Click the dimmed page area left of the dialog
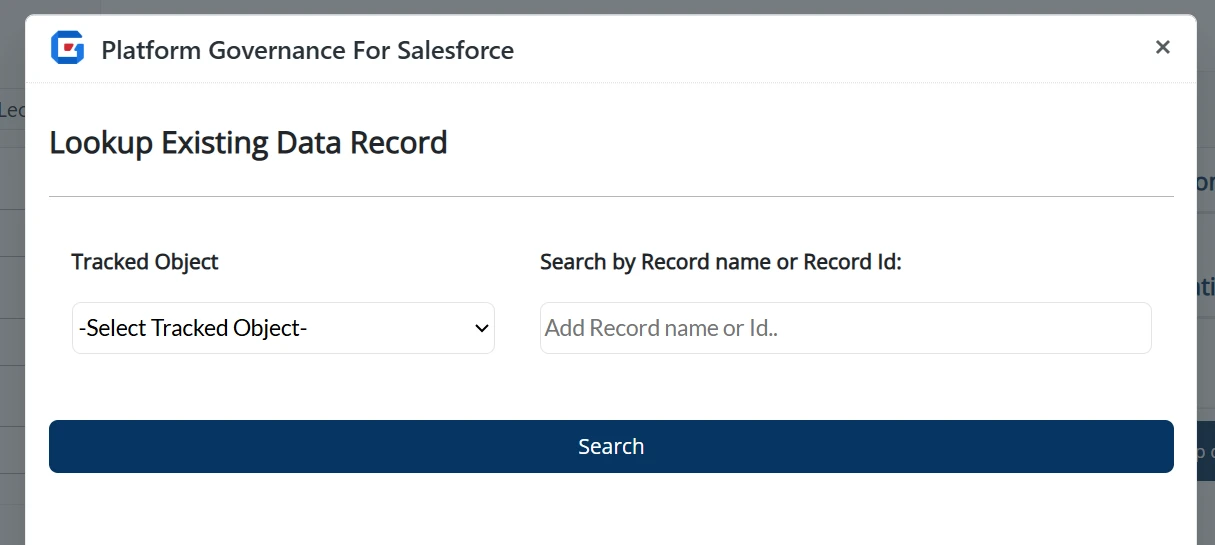Viewport: 1215px width, 545px height. [11, 300]
